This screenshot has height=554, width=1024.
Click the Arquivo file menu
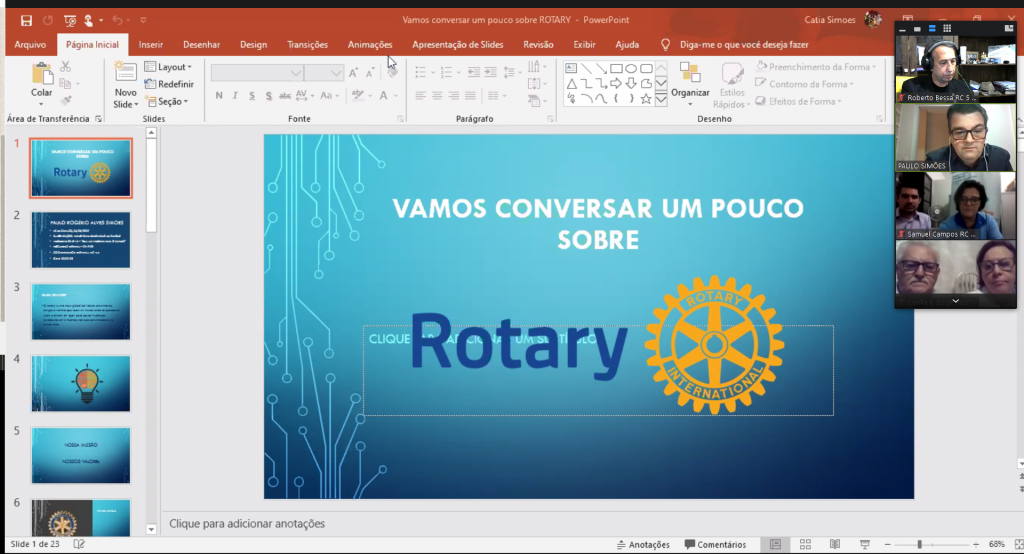point(30,44)
